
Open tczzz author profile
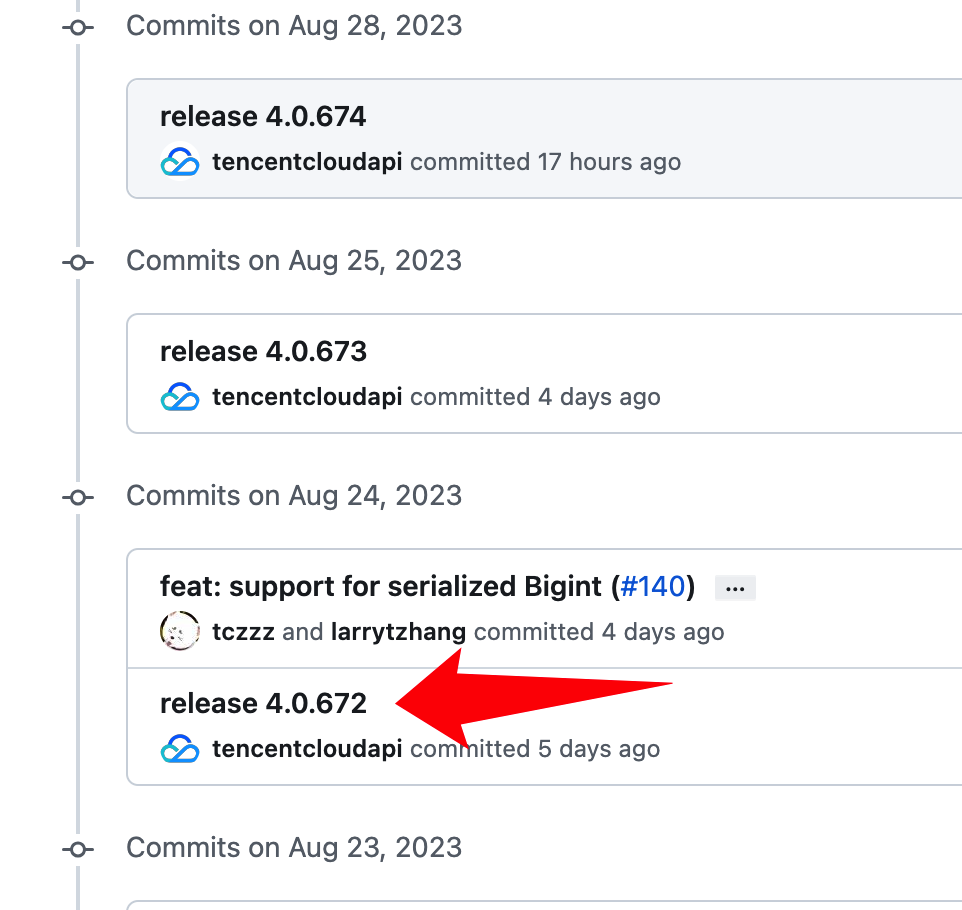243,632
